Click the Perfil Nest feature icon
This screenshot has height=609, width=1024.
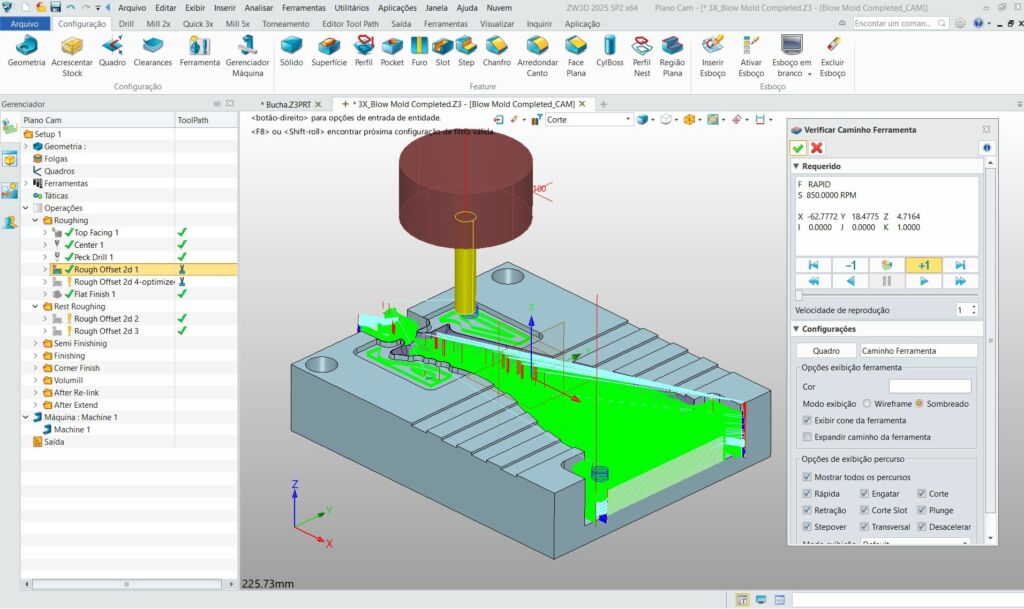coord(642,57)
